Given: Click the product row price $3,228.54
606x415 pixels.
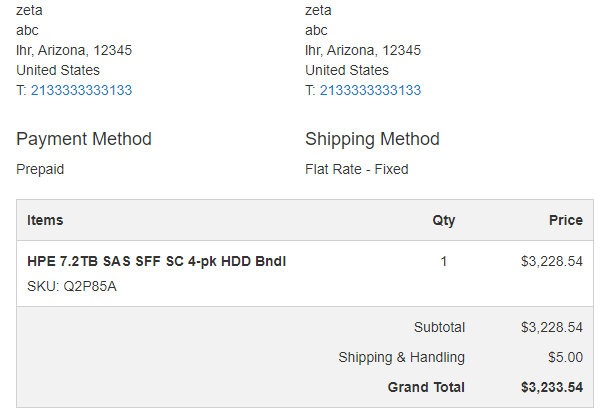Looking at the screenshot, I should tap(552, 261).
